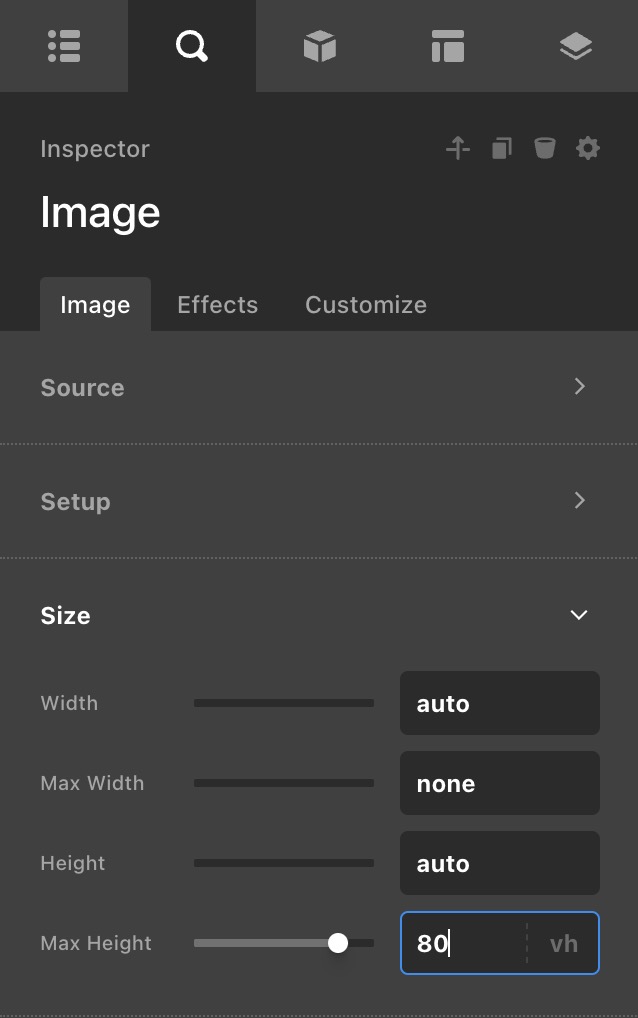638x1018 pixels.
Task: Switch to the Customize tab
Action: click(365, 305)
